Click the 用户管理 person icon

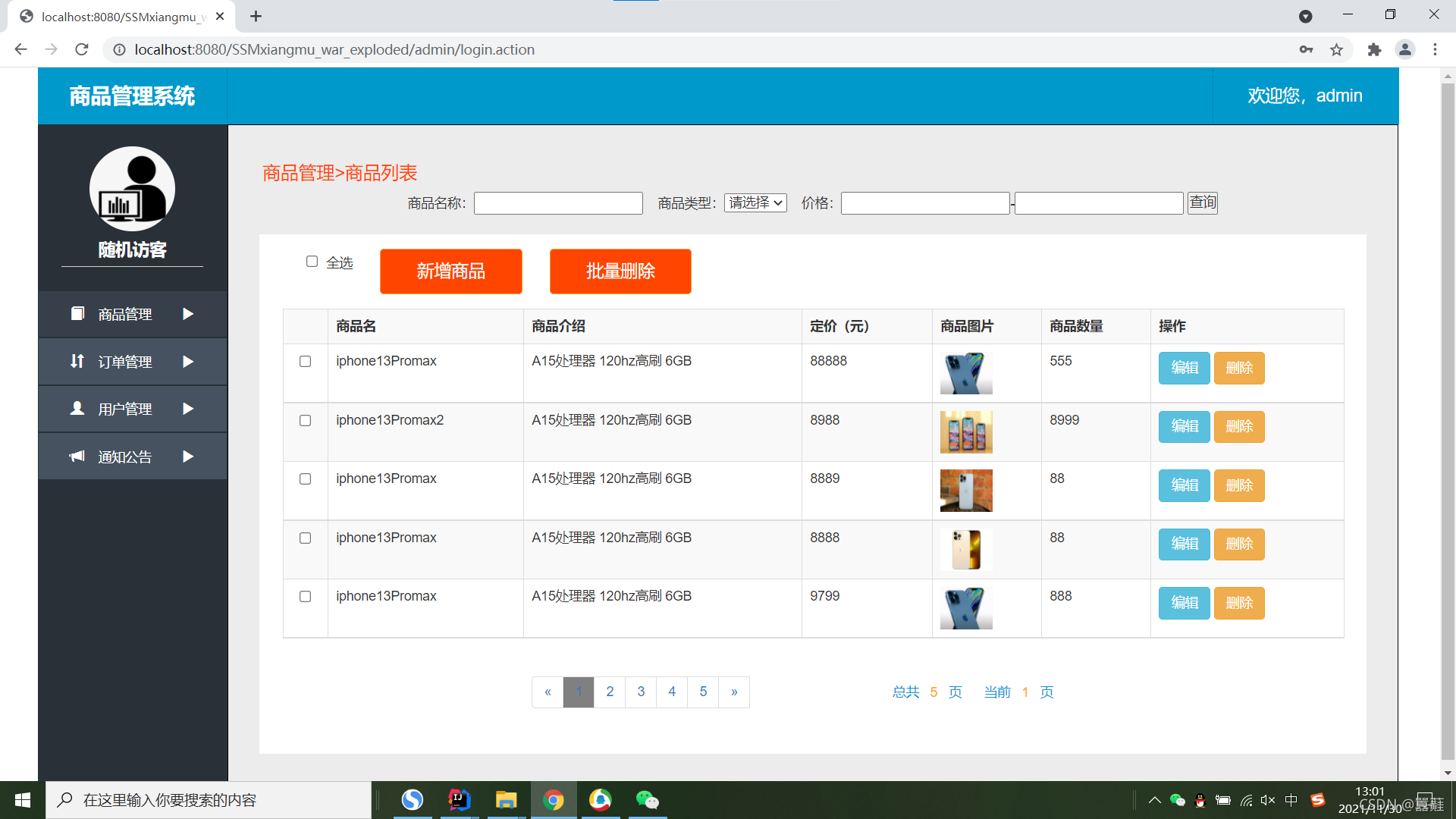[x=77, y=408]
